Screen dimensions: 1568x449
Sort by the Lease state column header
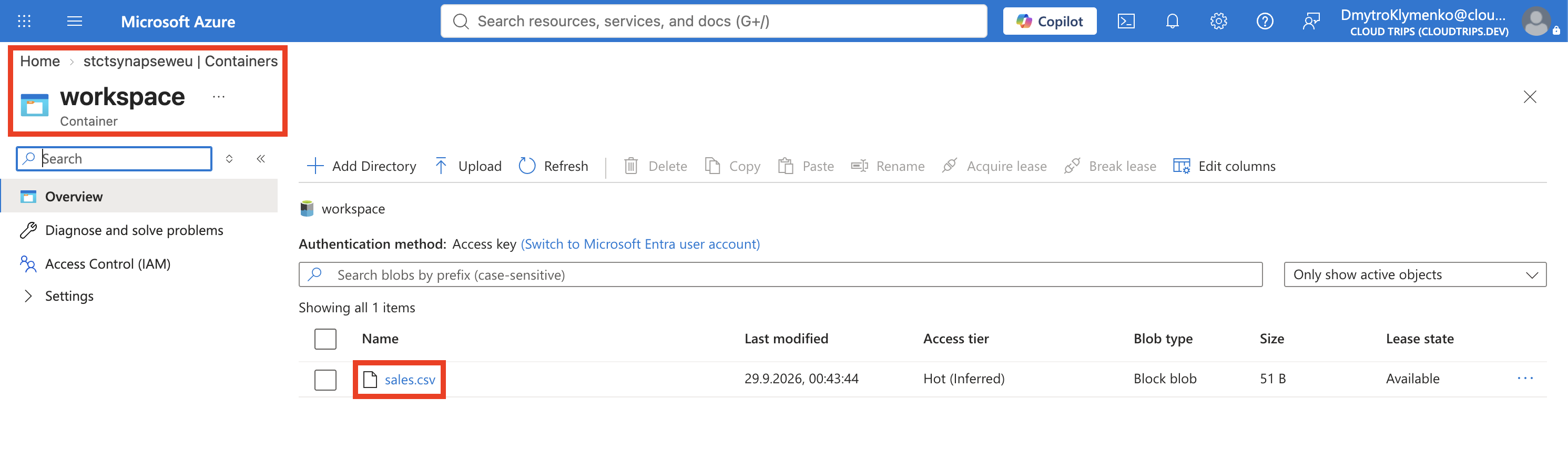coord(1420,339)
